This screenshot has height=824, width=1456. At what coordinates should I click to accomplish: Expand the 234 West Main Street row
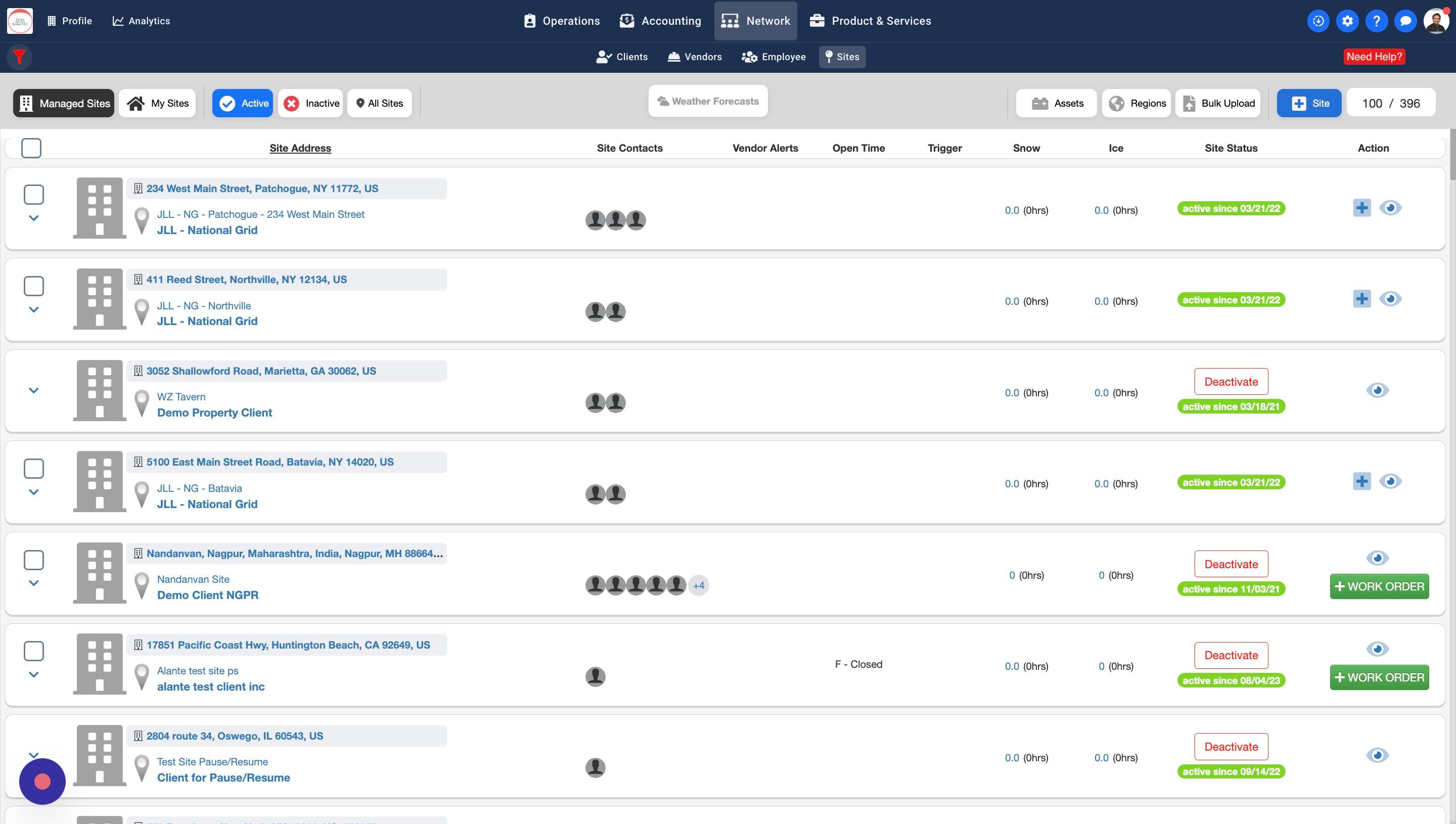pos(34,218)
